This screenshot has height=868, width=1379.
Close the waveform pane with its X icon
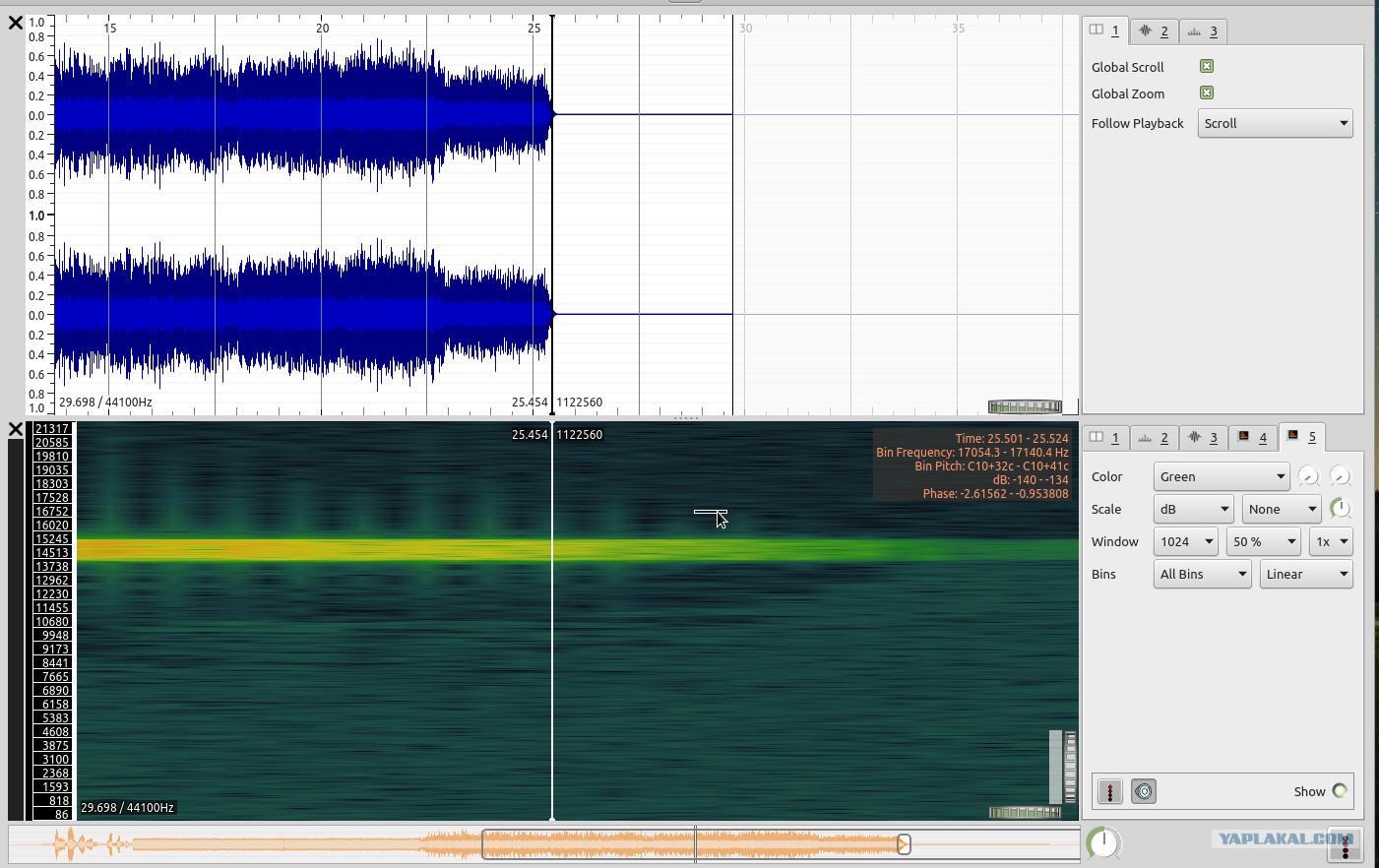(x=15, y=22)
